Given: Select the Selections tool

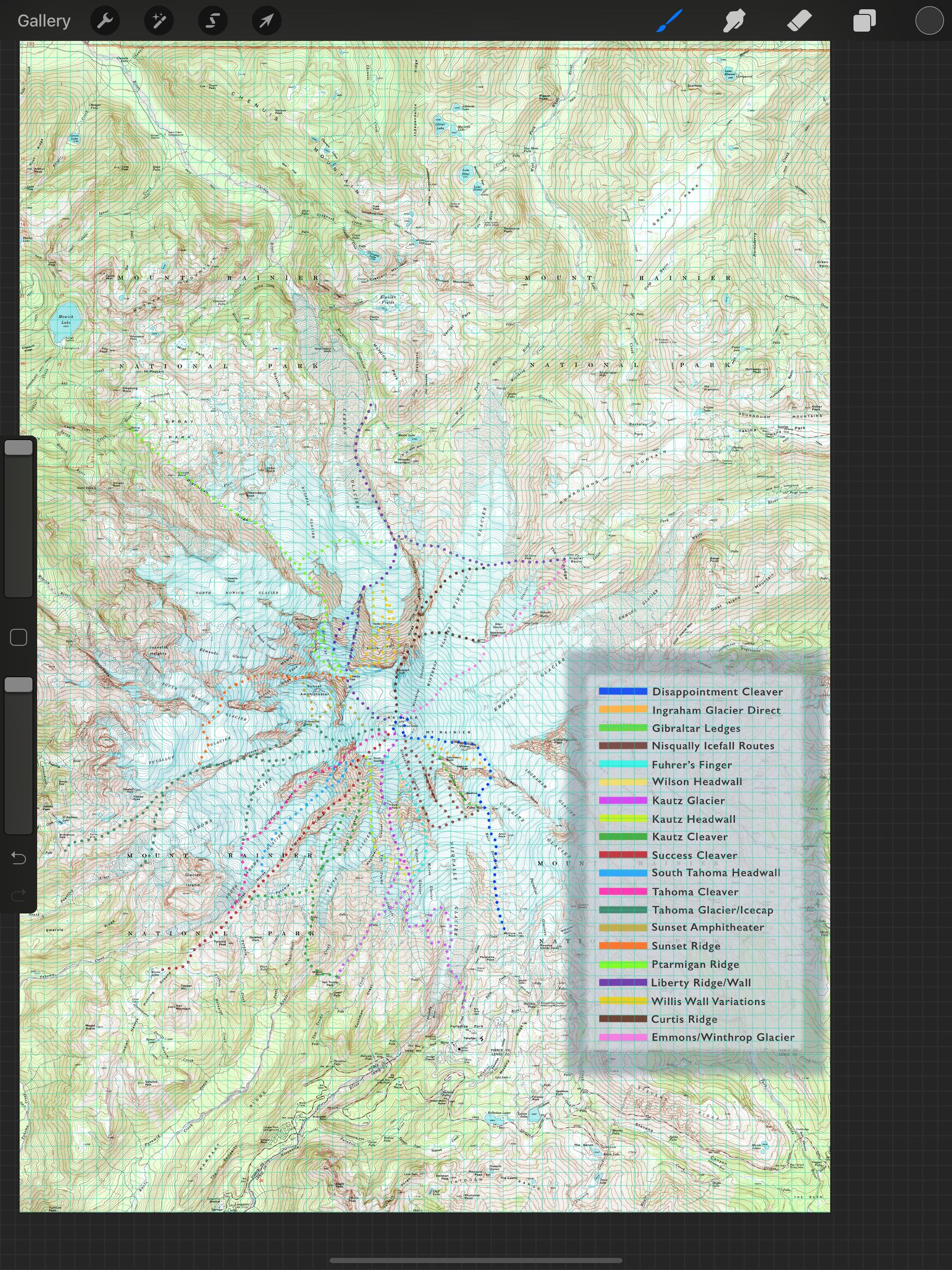Looking at the screenshot, I should point(212,21).
